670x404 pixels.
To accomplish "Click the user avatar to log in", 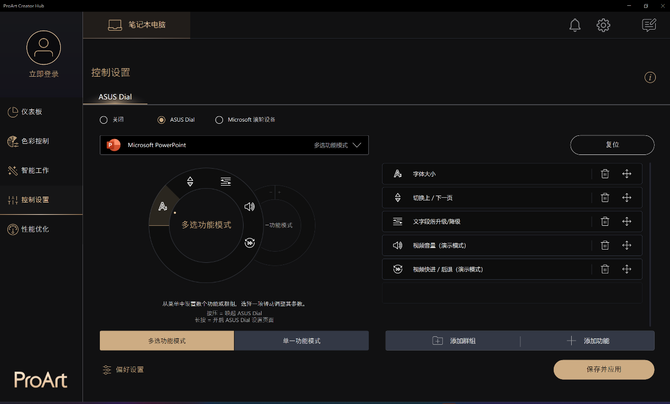I will click(x=44, y=47).
